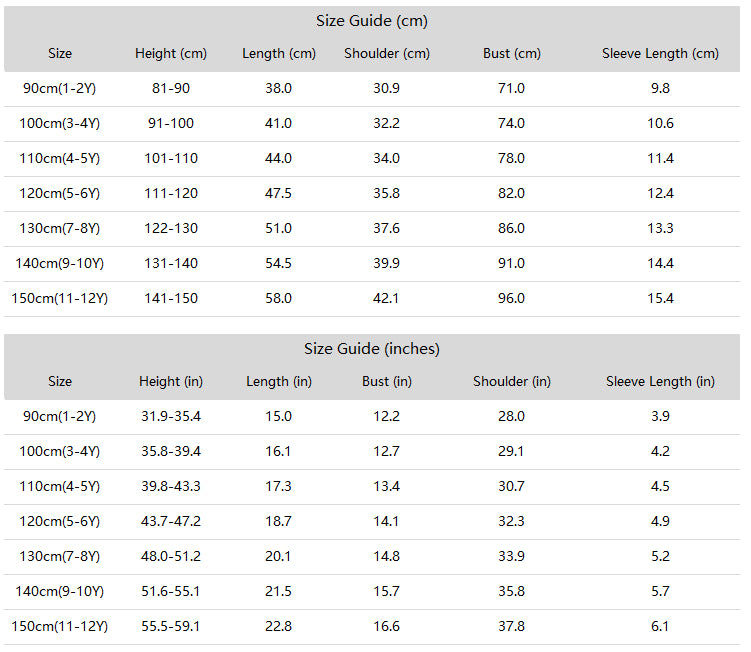Select the 47.5 length value

click(x=278, y=193)
